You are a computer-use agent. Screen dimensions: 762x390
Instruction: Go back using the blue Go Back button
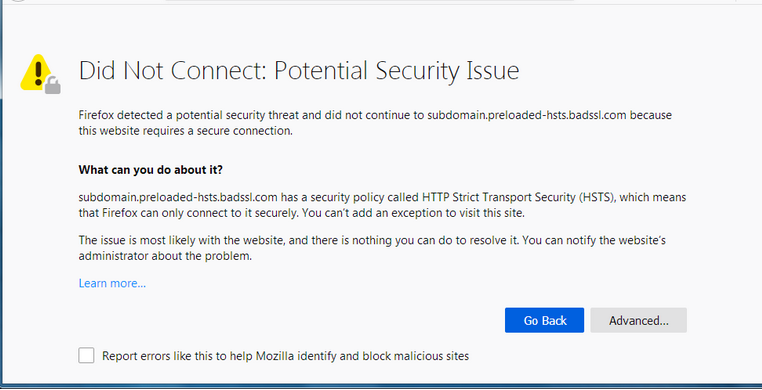tap(544, 321)
